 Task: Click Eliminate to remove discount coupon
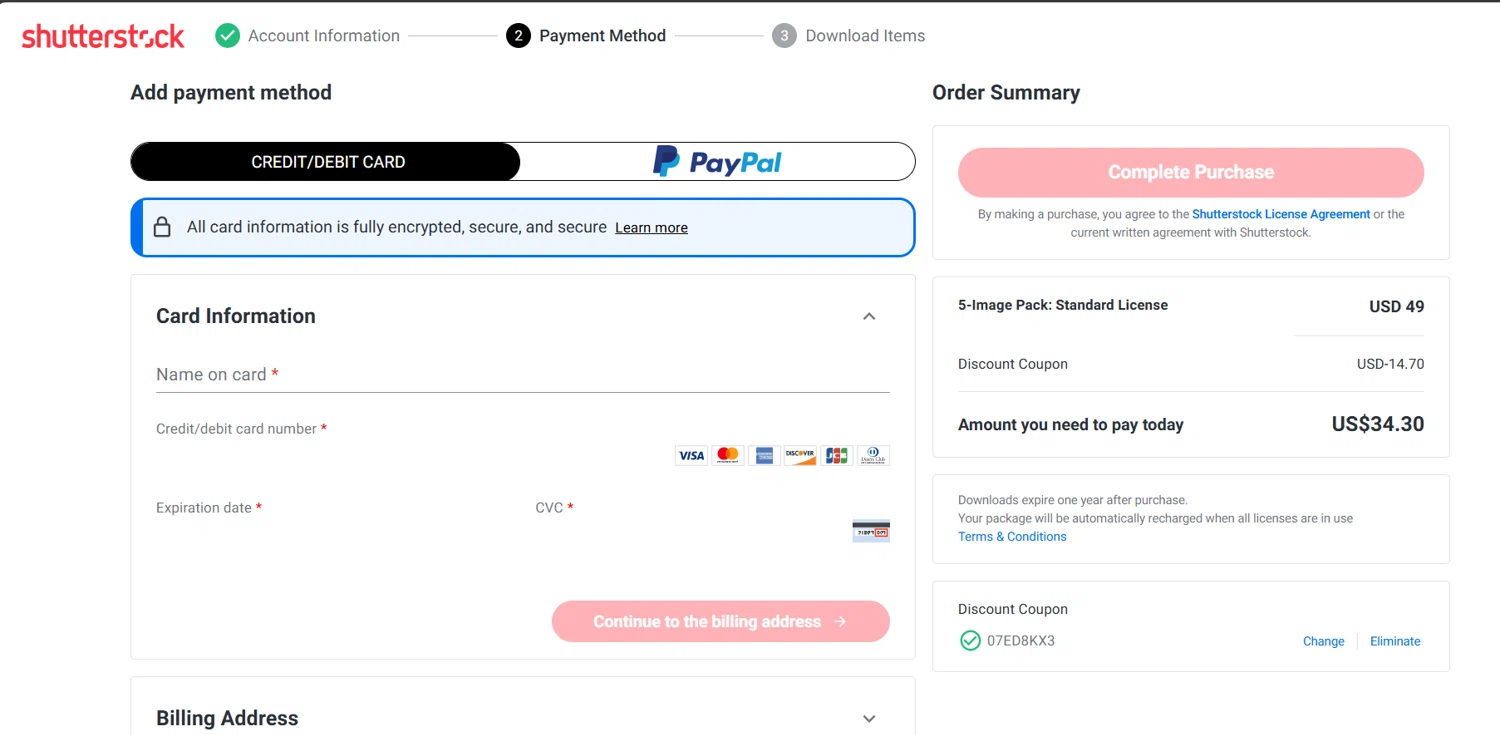pos(1395,641)
